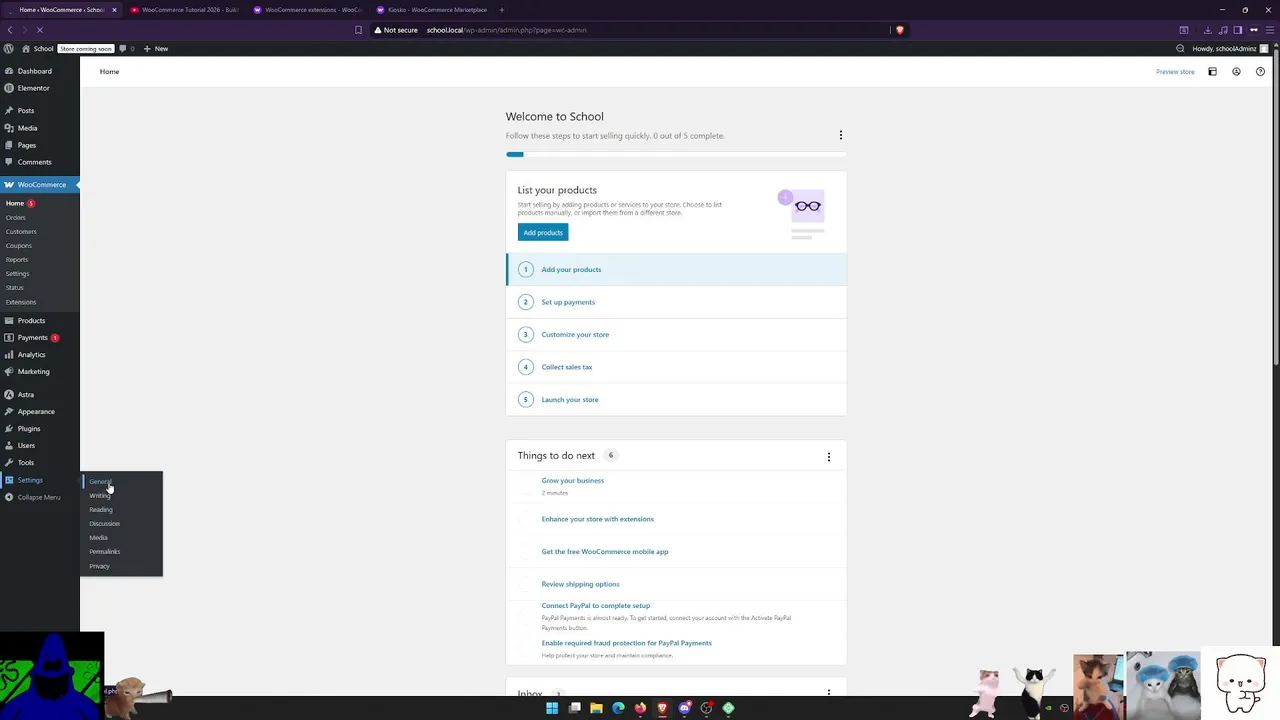Image resolution: width=1280 pixels, height=720 pixels.
Task: Choose General from Settings flyout
Action: click(100, 481)
